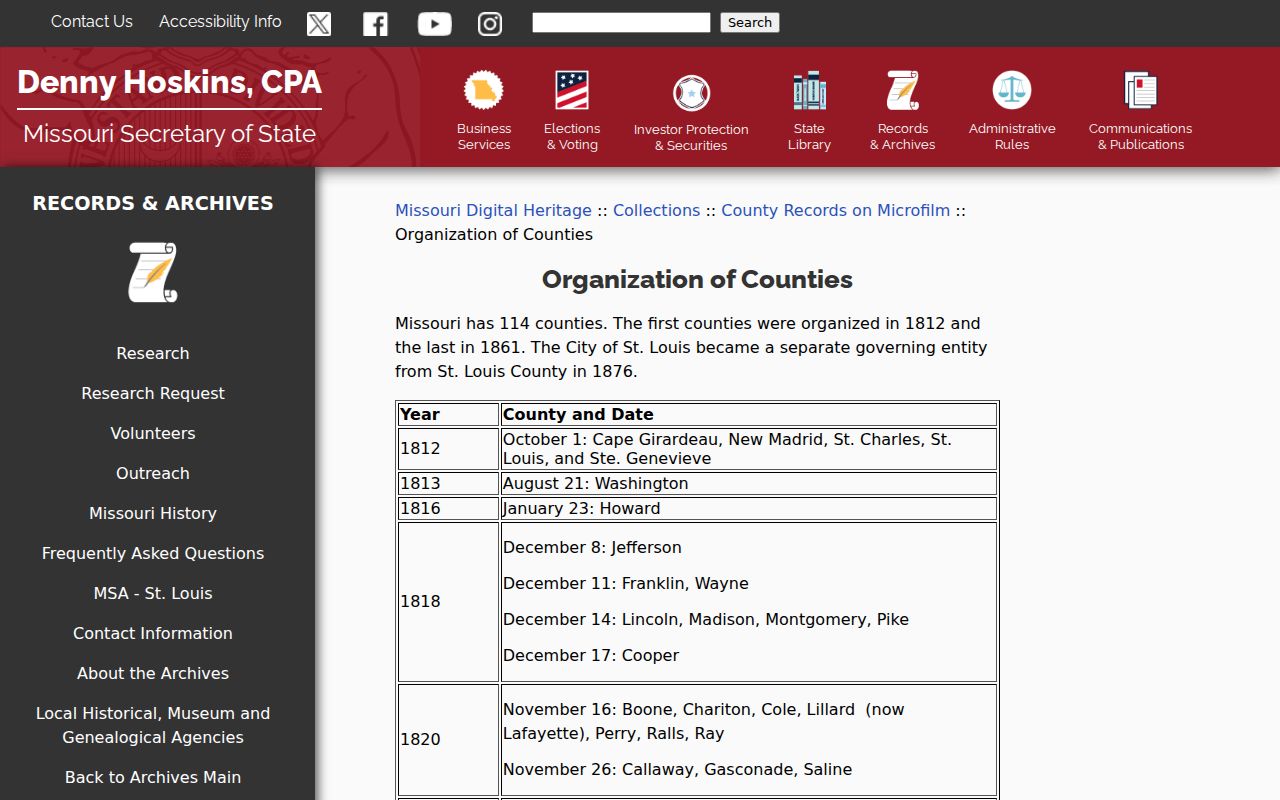Open Outreach from the sidebar
This screenshot has height=800, width=1280.
(x=153, y=473)
